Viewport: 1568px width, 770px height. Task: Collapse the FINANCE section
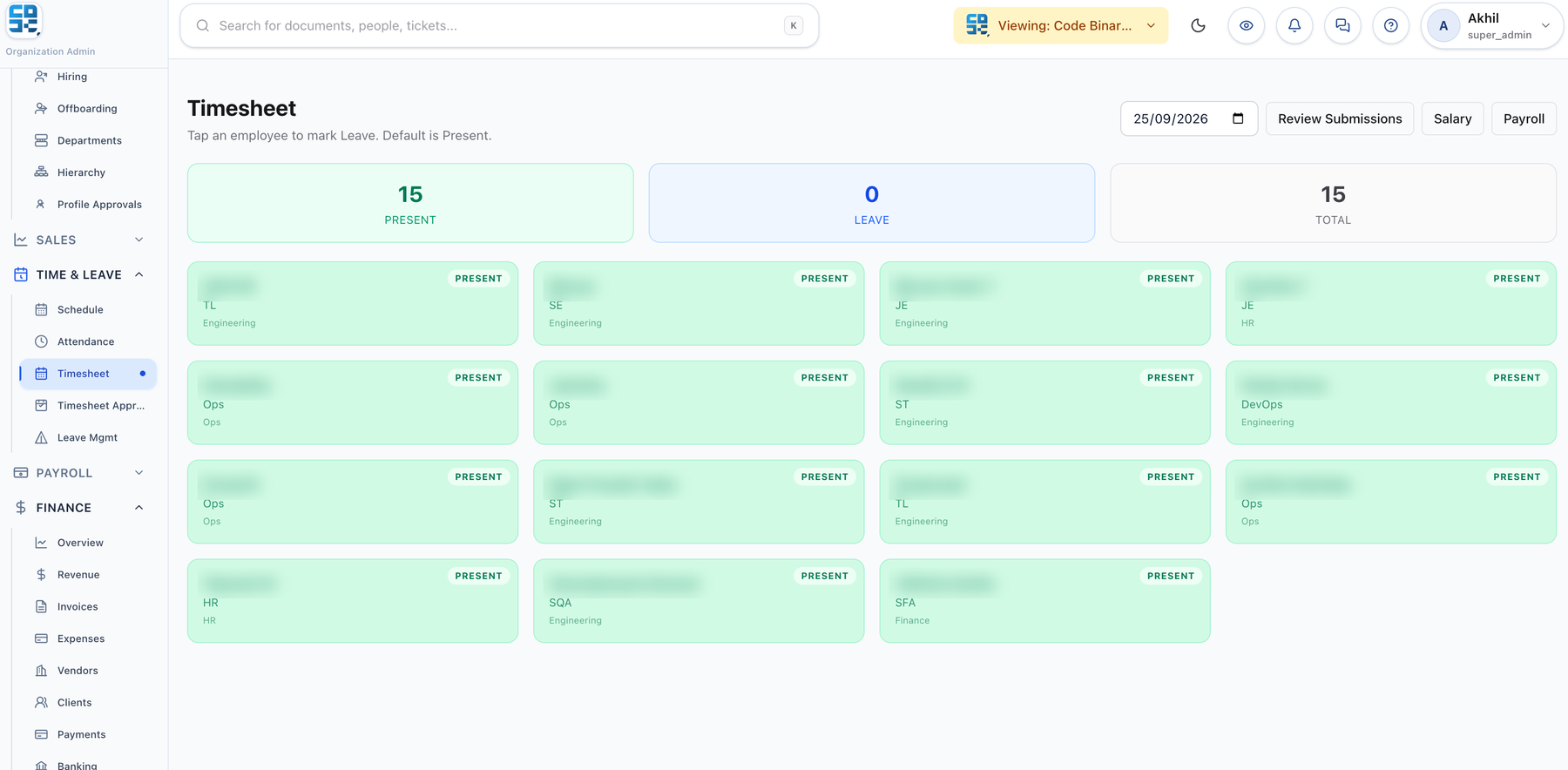tap(79, 508)
